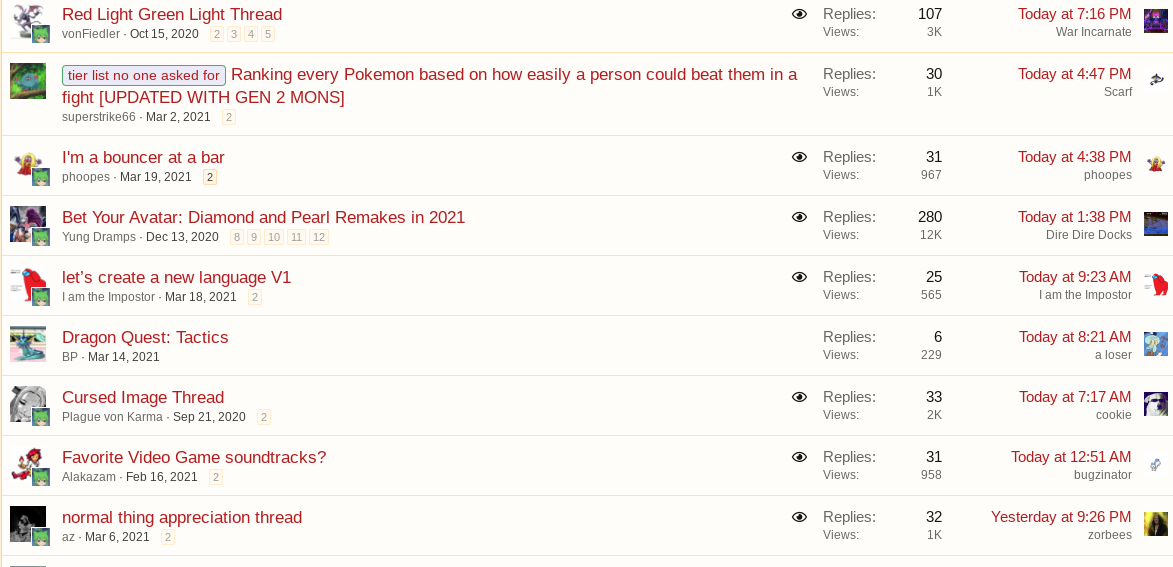This screenshot has width=1173, height=567.
Task: Click BP's avatar beside Dragon Quest: Tactics
Action: [x=28, y=344]
